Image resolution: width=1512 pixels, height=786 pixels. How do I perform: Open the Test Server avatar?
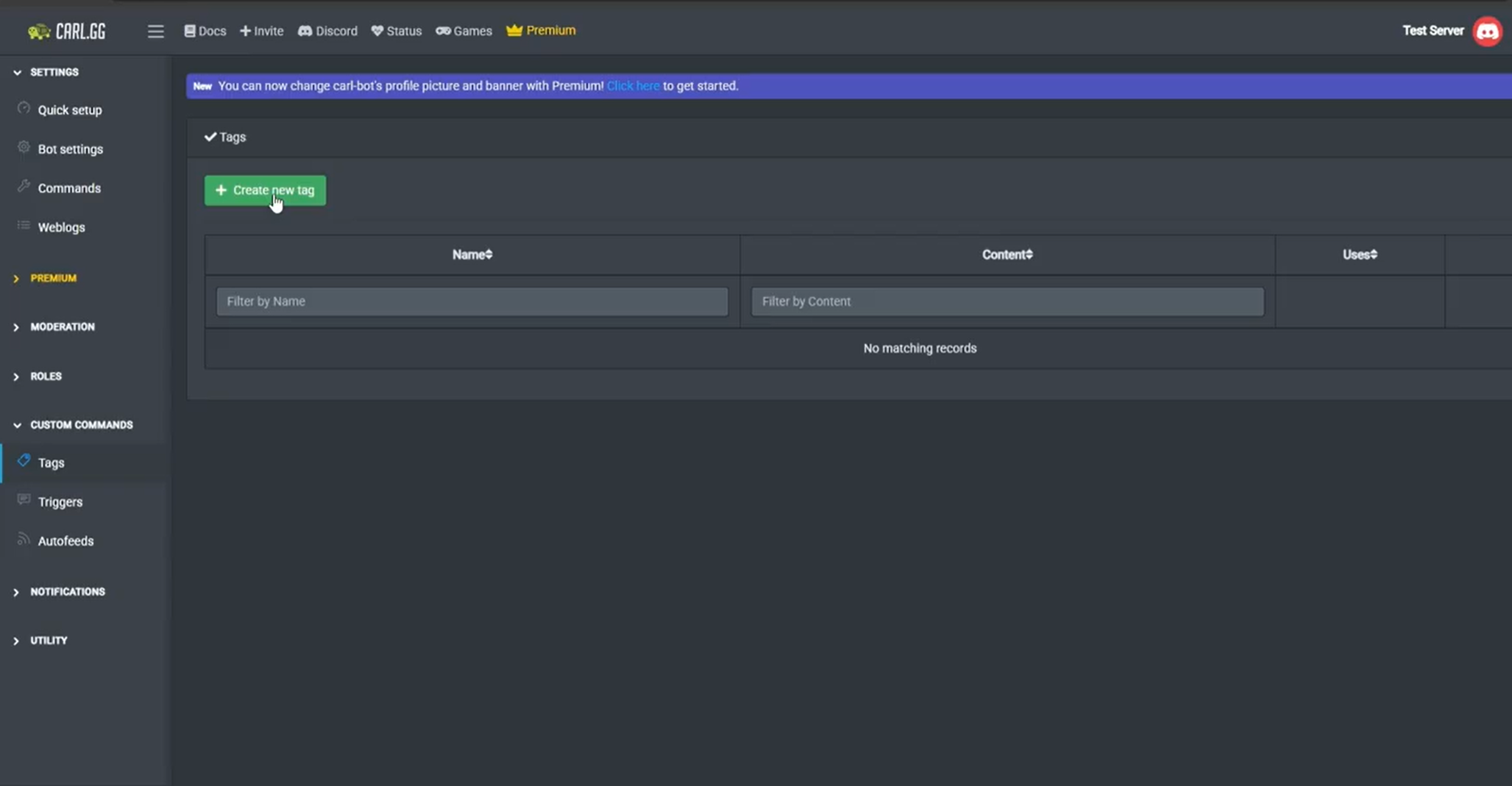(1487, 31)
